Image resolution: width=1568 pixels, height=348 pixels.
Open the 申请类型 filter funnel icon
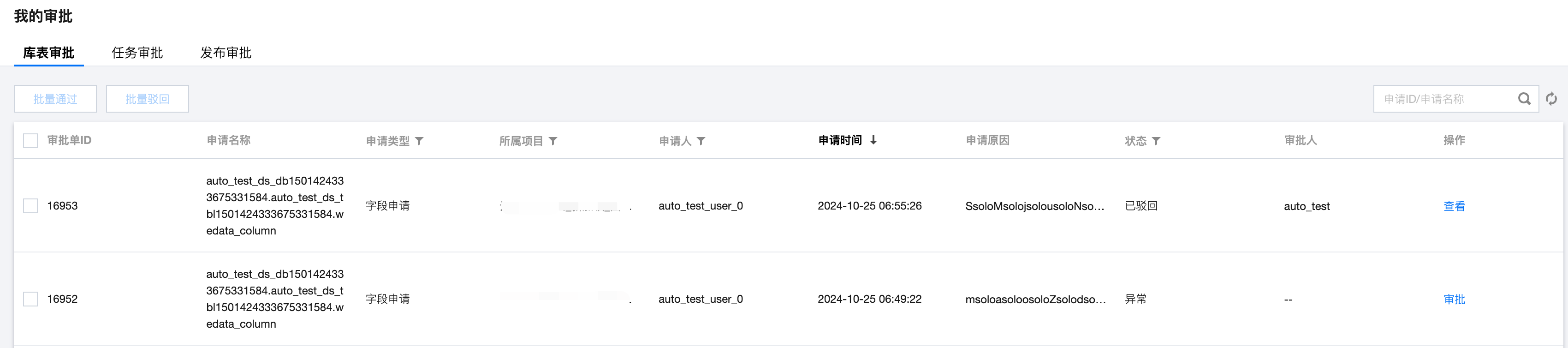[x=419, y=141]
